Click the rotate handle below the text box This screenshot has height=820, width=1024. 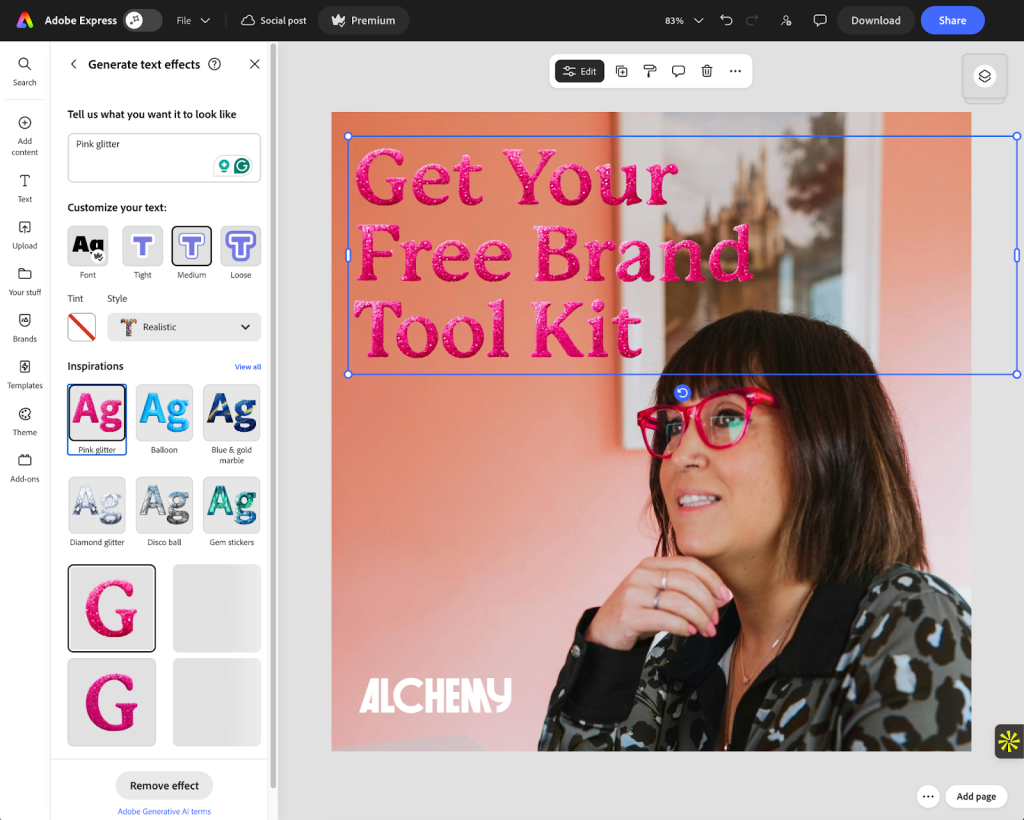[682, 392]
